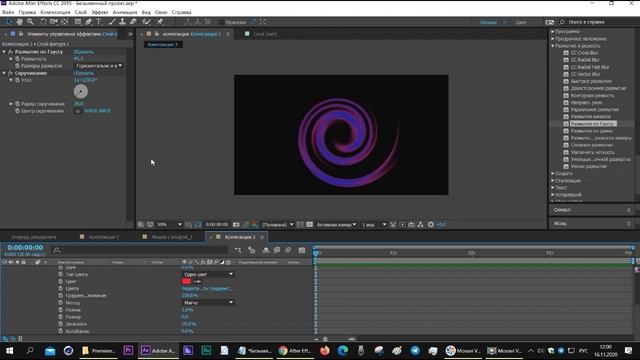Click the timeline layer search field
Image resolution: width=640 pixels, height=360 pixels.
[x=140, y=250]
